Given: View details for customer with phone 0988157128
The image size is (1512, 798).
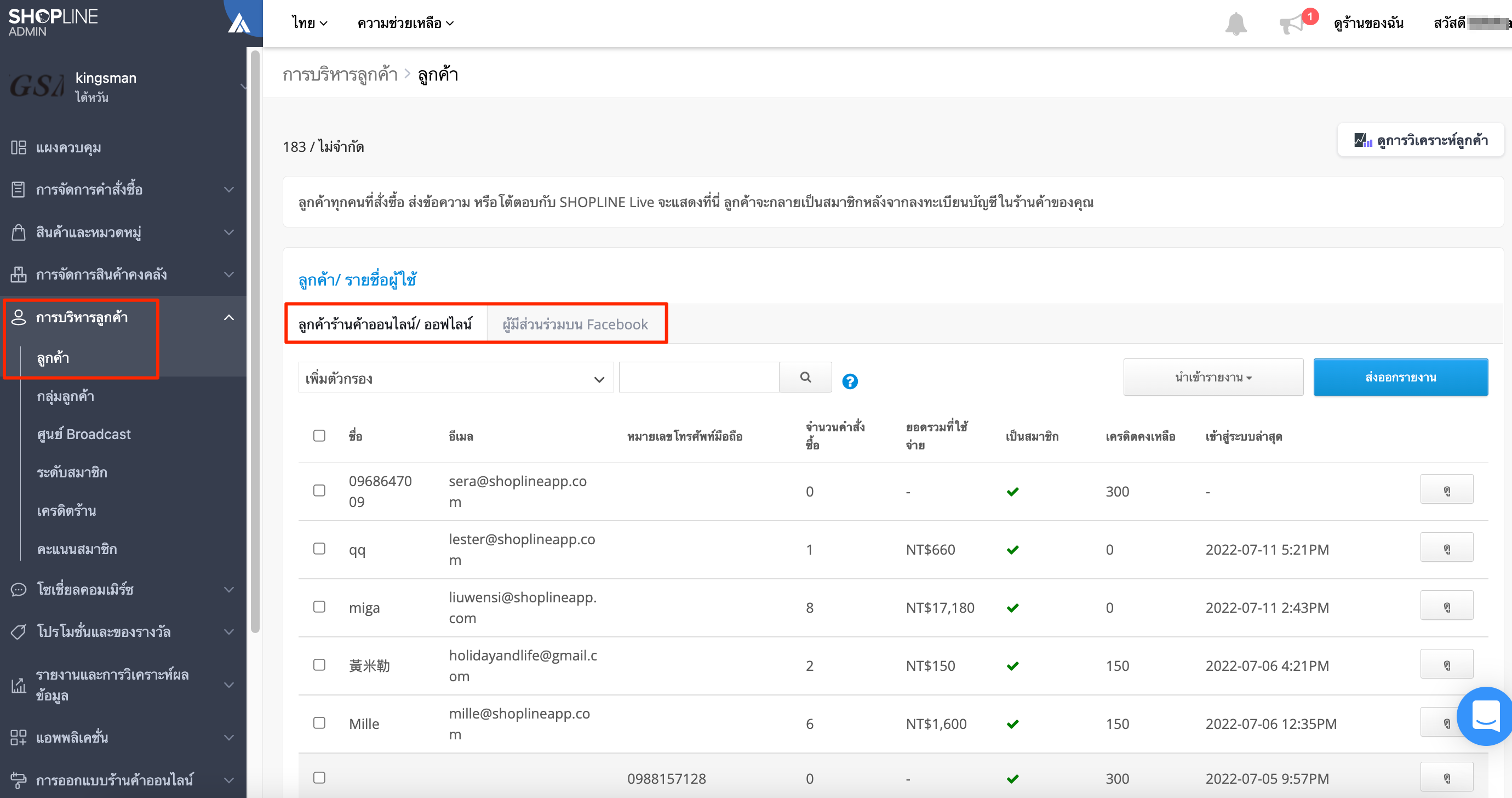Looking at the screenshot, I should tap(1446, 777).
